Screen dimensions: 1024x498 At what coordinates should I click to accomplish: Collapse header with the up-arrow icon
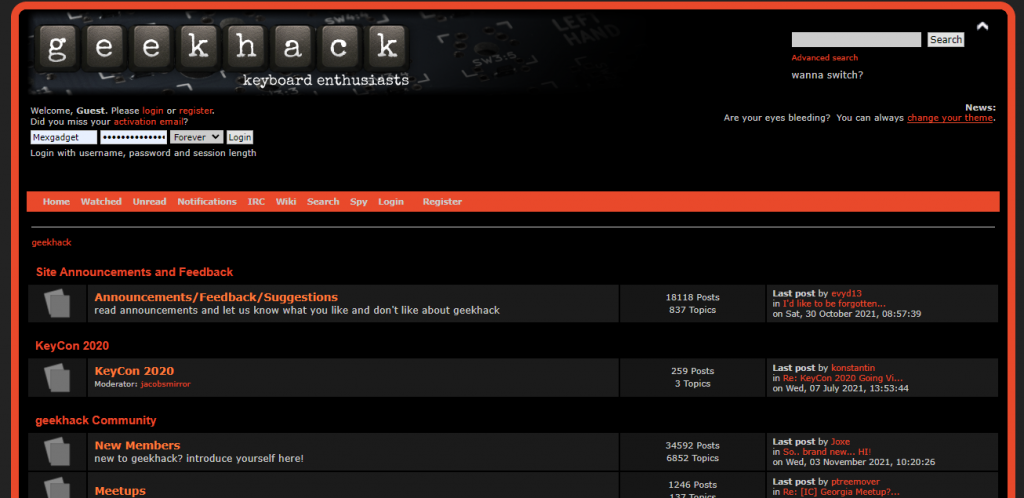[982, 27]
